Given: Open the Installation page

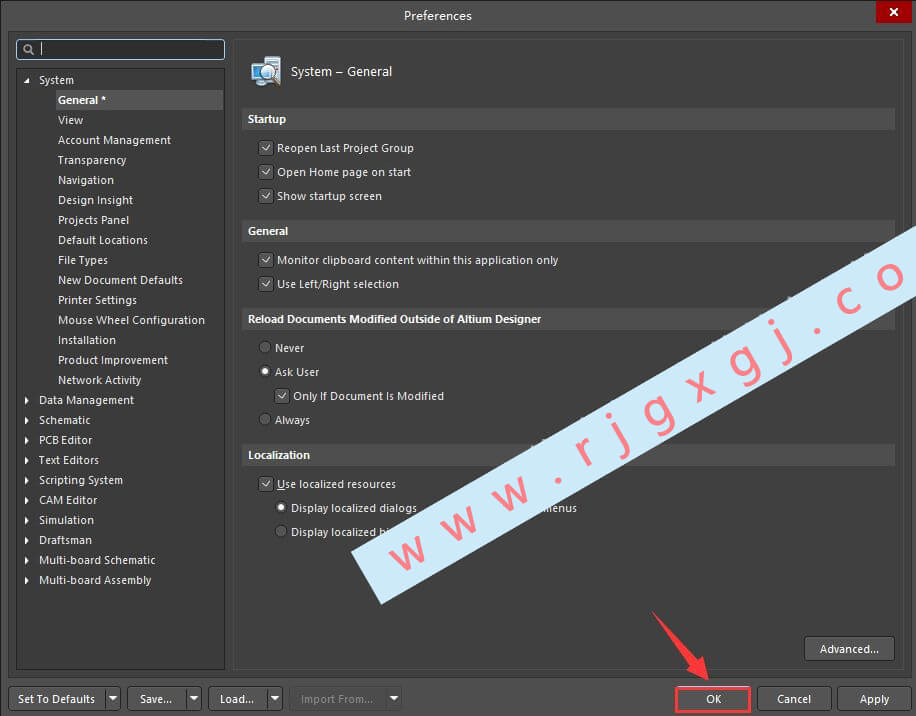Looking at the screenshot, I should 86,340.
